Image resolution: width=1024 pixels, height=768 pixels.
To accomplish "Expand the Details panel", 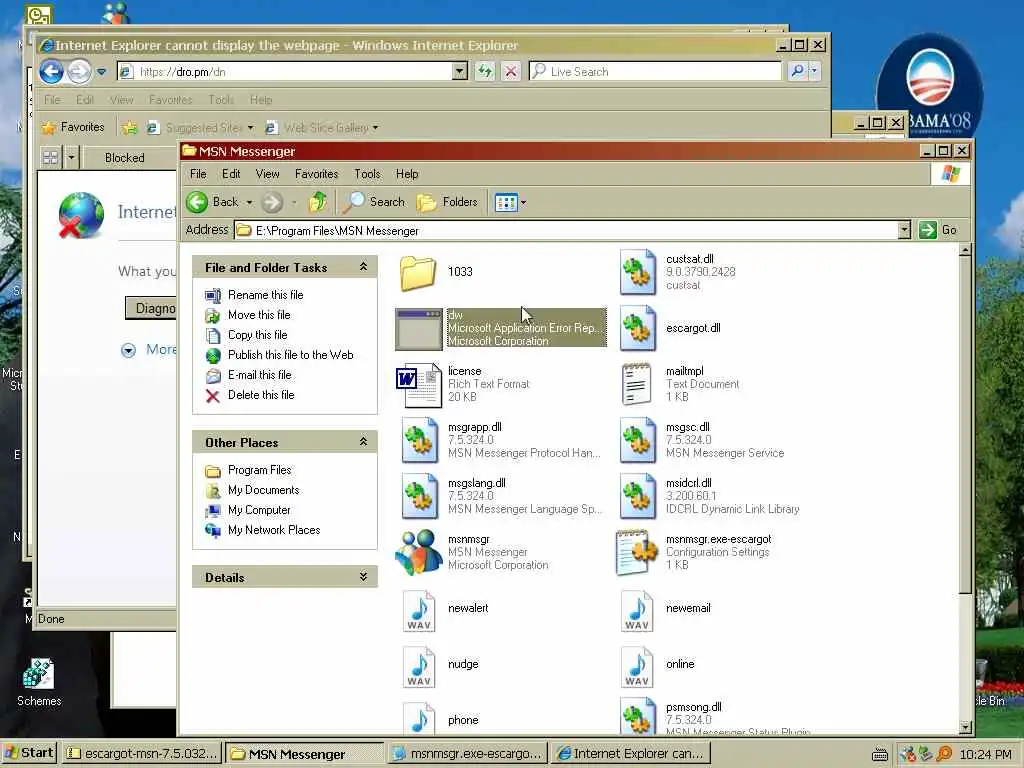I will pos(363,577).
